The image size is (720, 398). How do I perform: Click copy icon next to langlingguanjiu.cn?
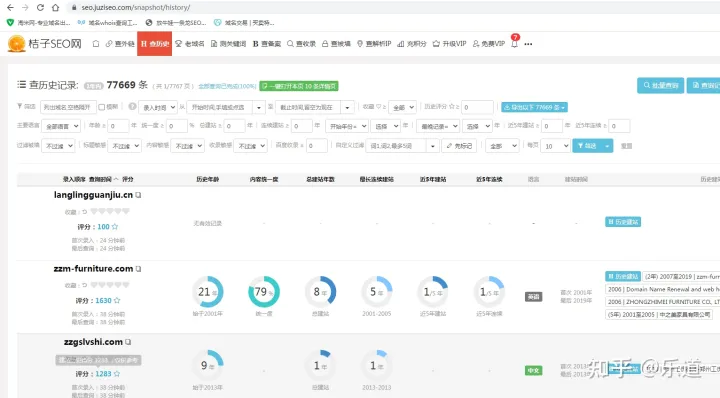pos(138,195)
